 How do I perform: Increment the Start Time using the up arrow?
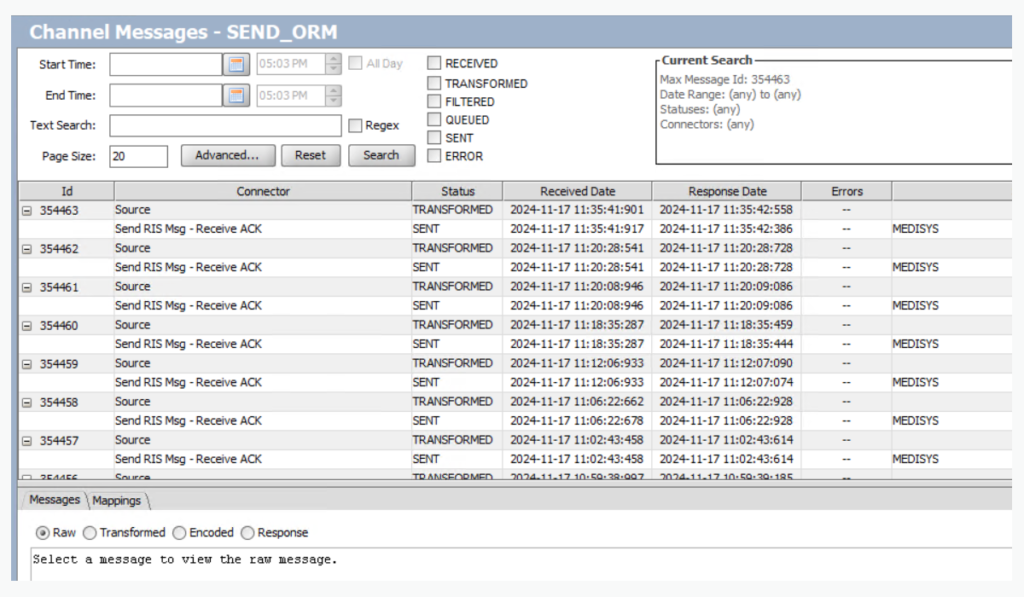(x=334, y=59)
